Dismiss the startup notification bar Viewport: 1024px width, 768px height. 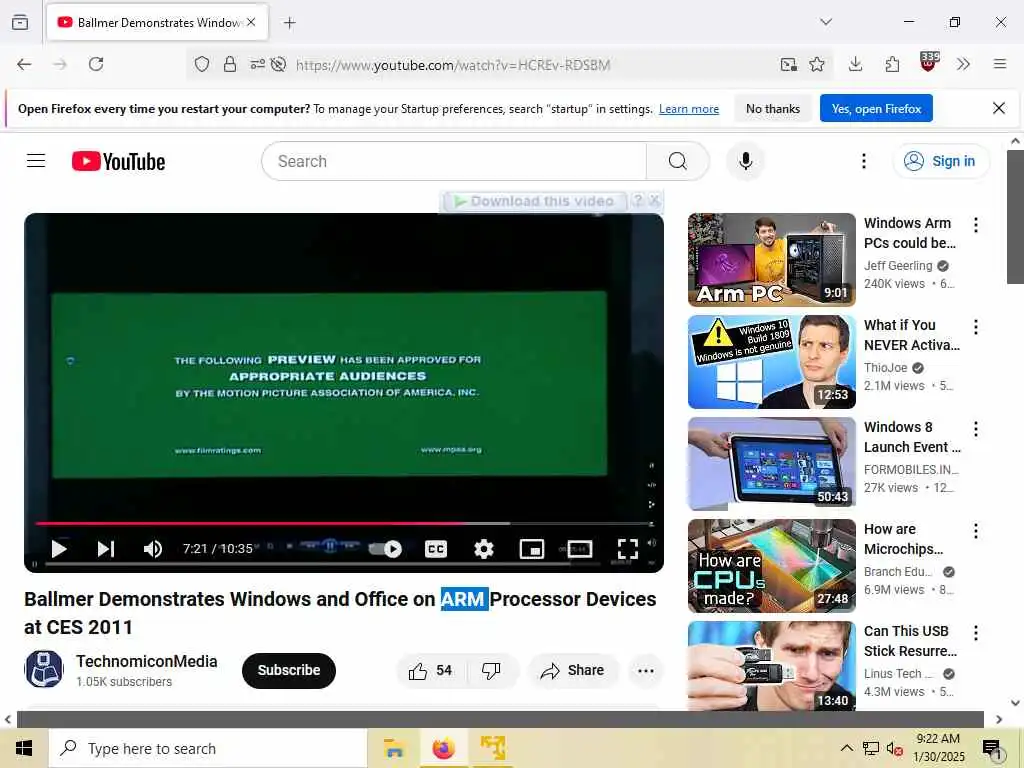pos(999,108)
